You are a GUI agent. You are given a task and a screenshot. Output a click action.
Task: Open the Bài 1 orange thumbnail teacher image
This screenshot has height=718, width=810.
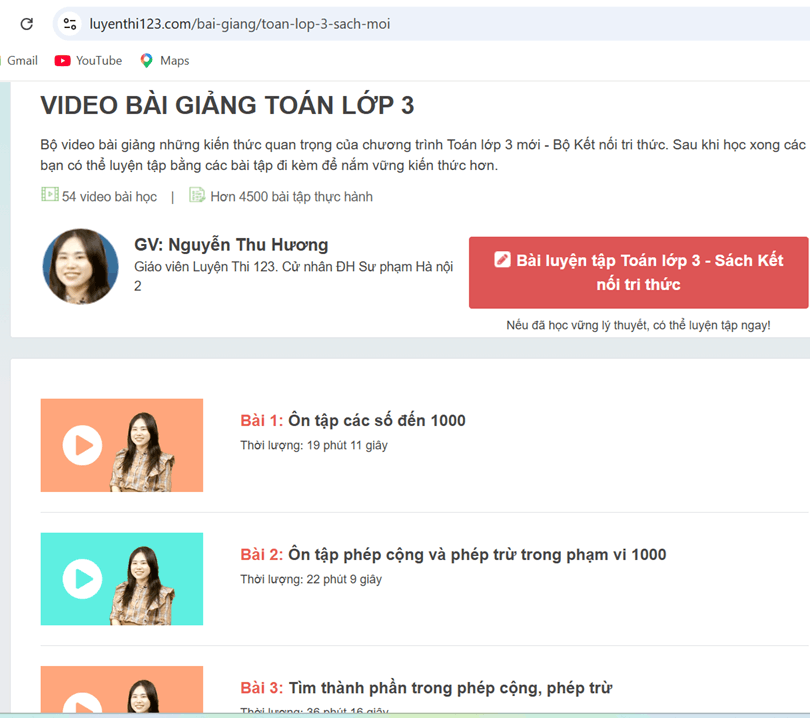point(143,452)
